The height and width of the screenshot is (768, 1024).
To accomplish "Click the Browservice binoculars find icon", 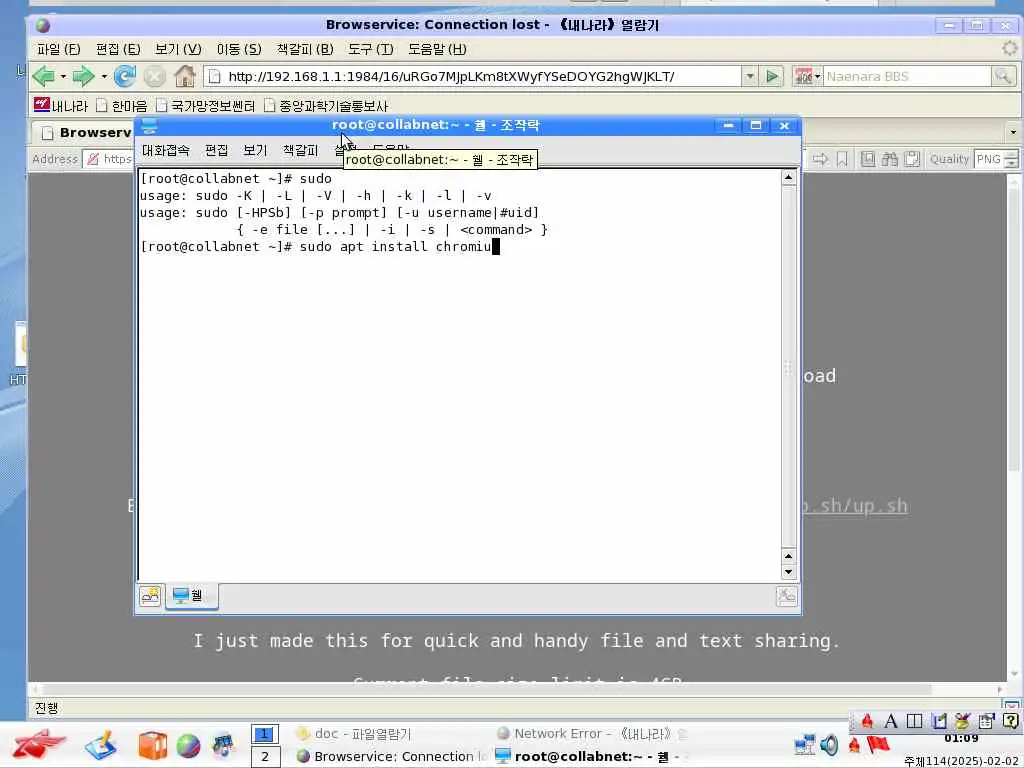I will (889, 159).
